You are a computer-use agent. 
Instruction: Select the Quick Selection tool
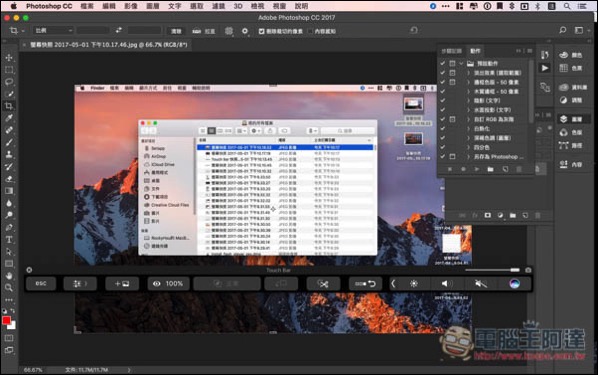click(9, 94)
